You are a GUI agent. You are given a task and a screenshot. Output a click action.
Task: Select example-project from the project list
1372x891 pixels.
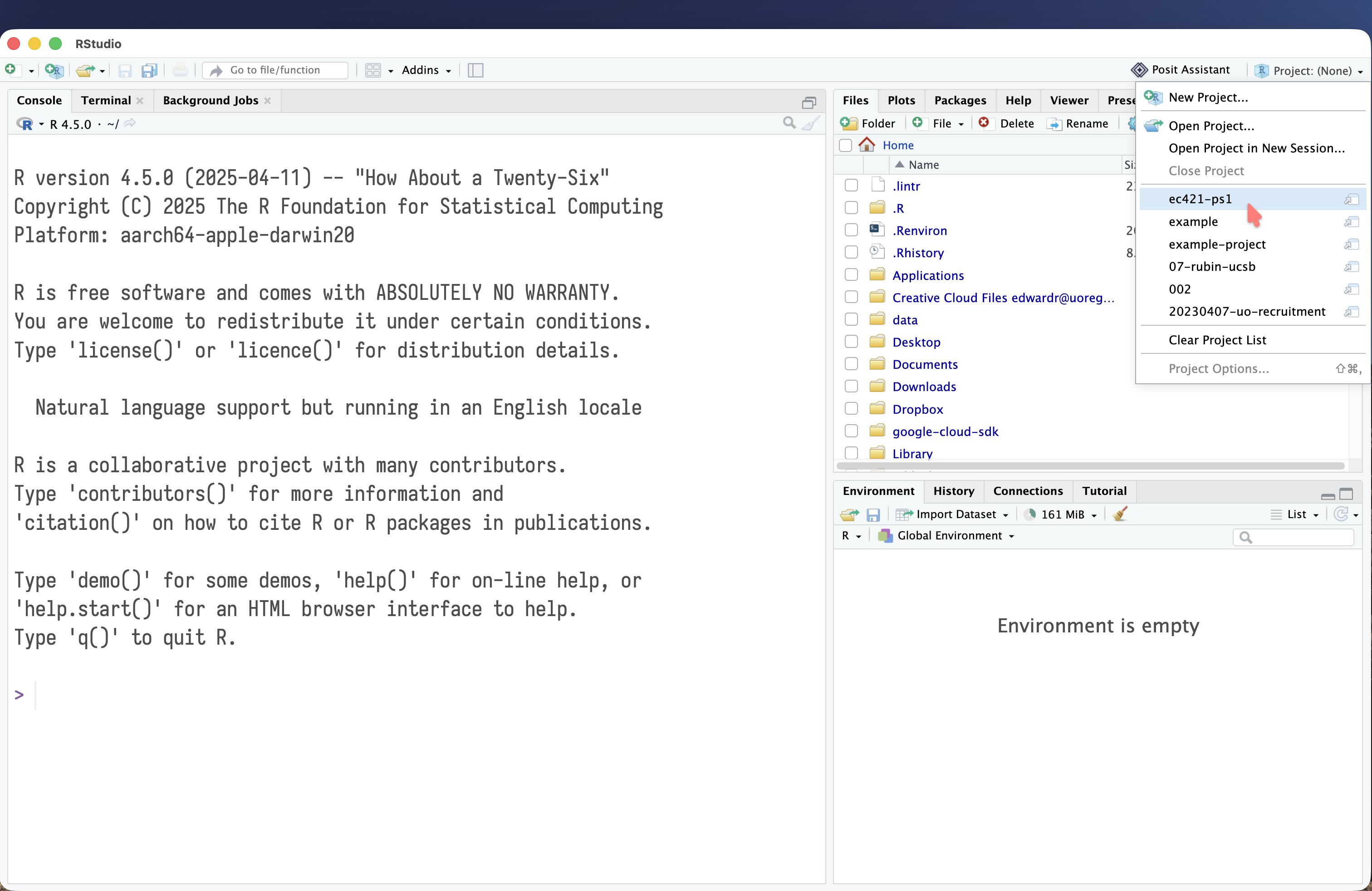(x=1217, y=245)
